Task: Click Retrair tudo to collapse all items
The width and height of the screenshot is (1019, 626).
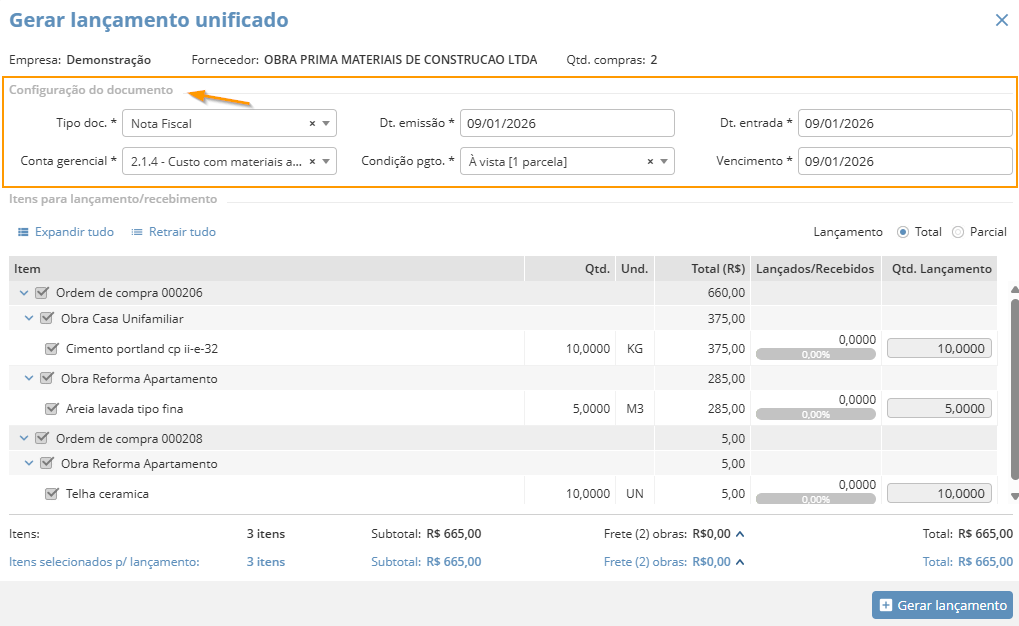Action: (x=173, y=232)
